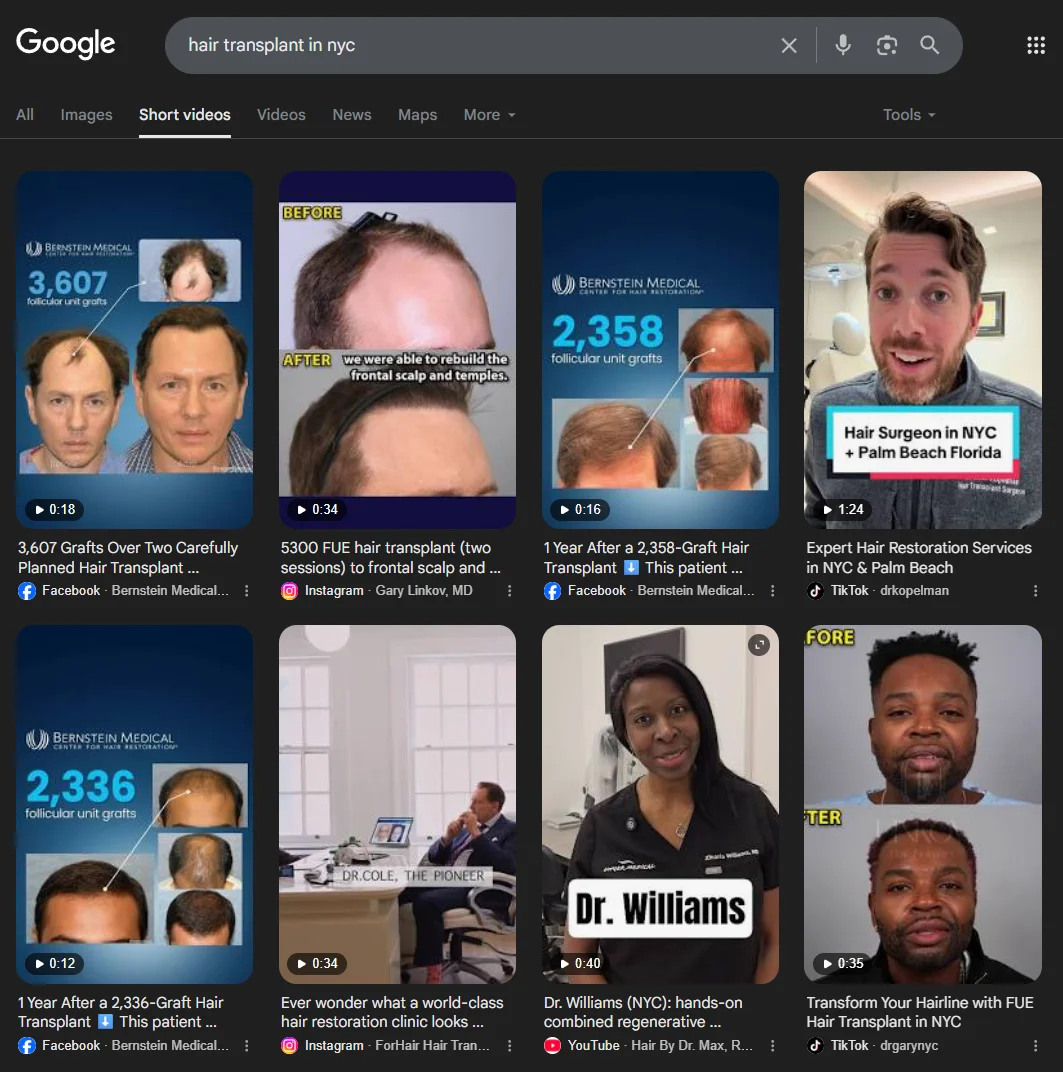Expand the More search categories dropdown
The height and width of the screenshot is (1072, 1063).
point(489,115)
